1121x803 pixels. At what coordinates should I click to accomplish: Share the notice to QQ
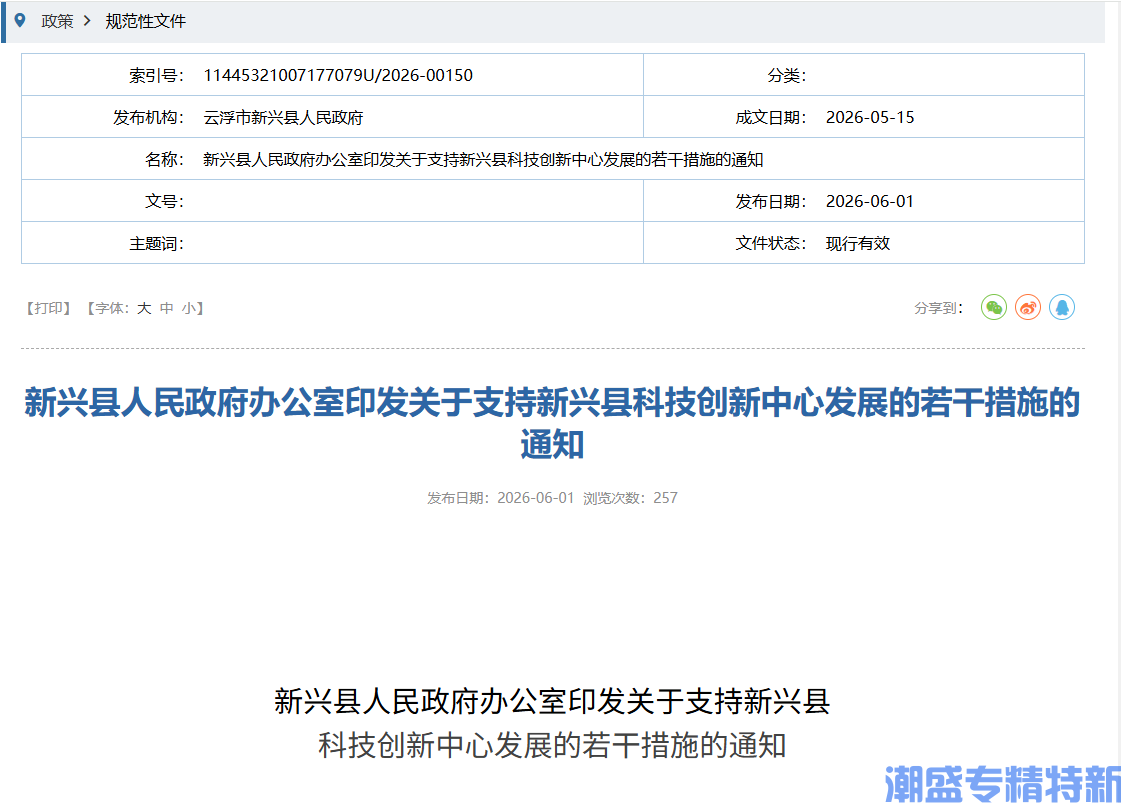point(1062,307)
